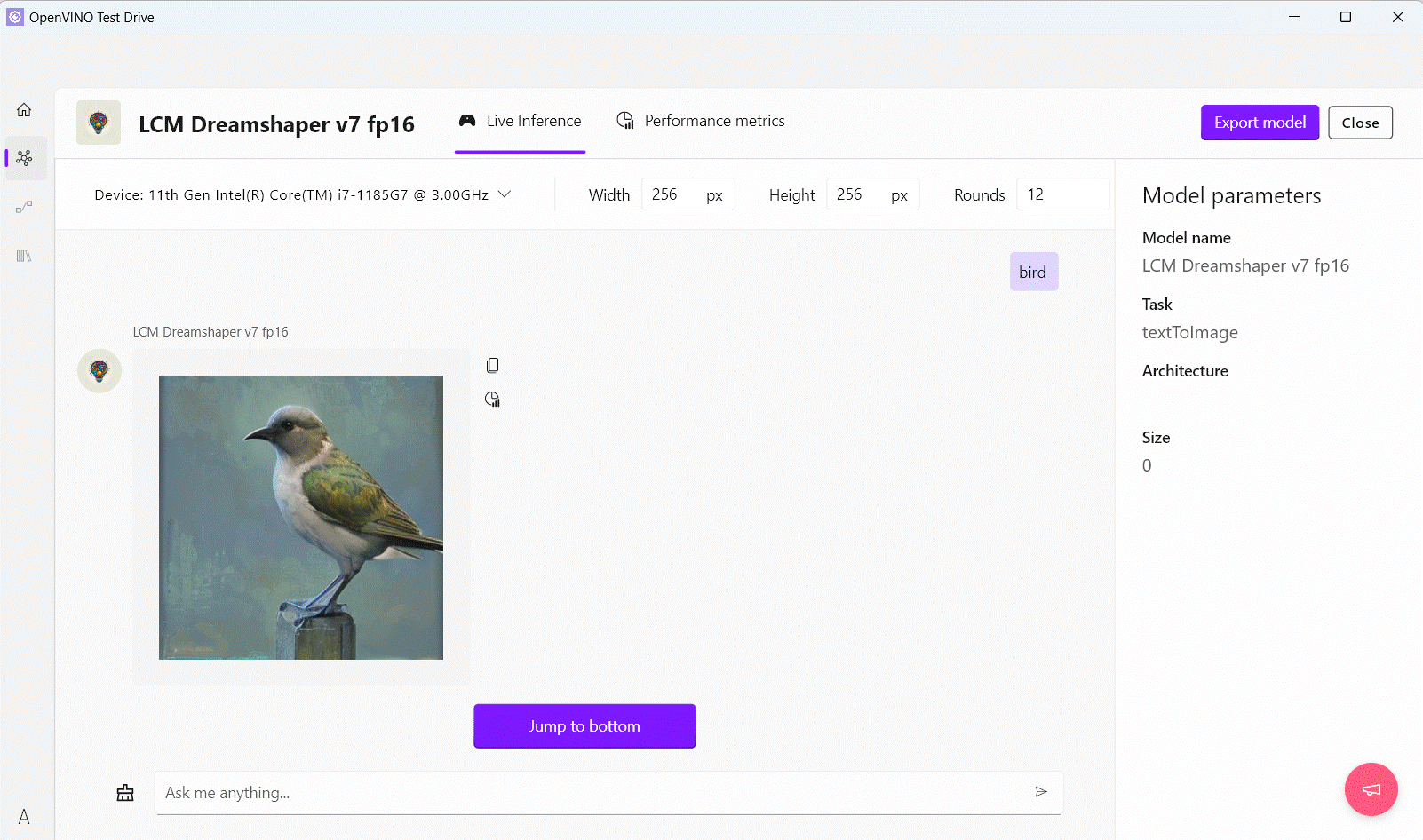Click the chat message model avatar
This screenshot has height=840, width=1423.
(x=99, y=371)
